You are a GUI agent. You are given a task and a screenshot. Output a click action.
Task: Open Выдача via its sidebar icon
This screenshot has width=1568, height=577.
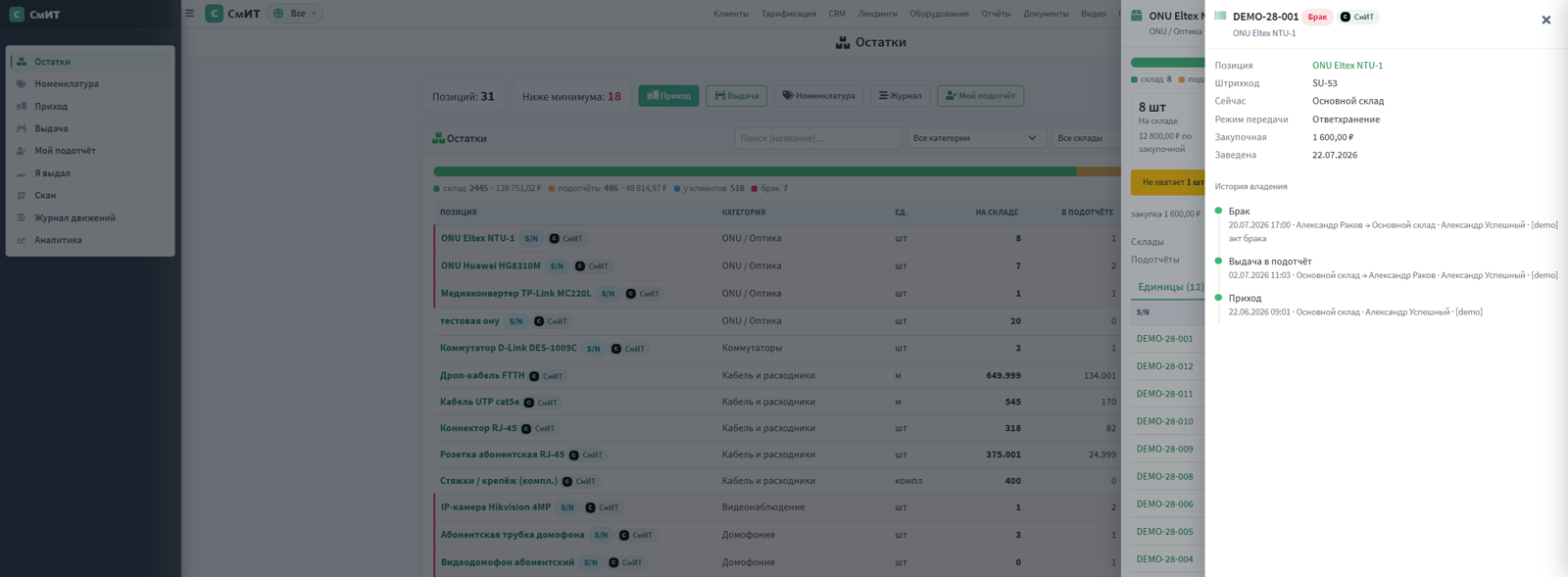point(22,128)
